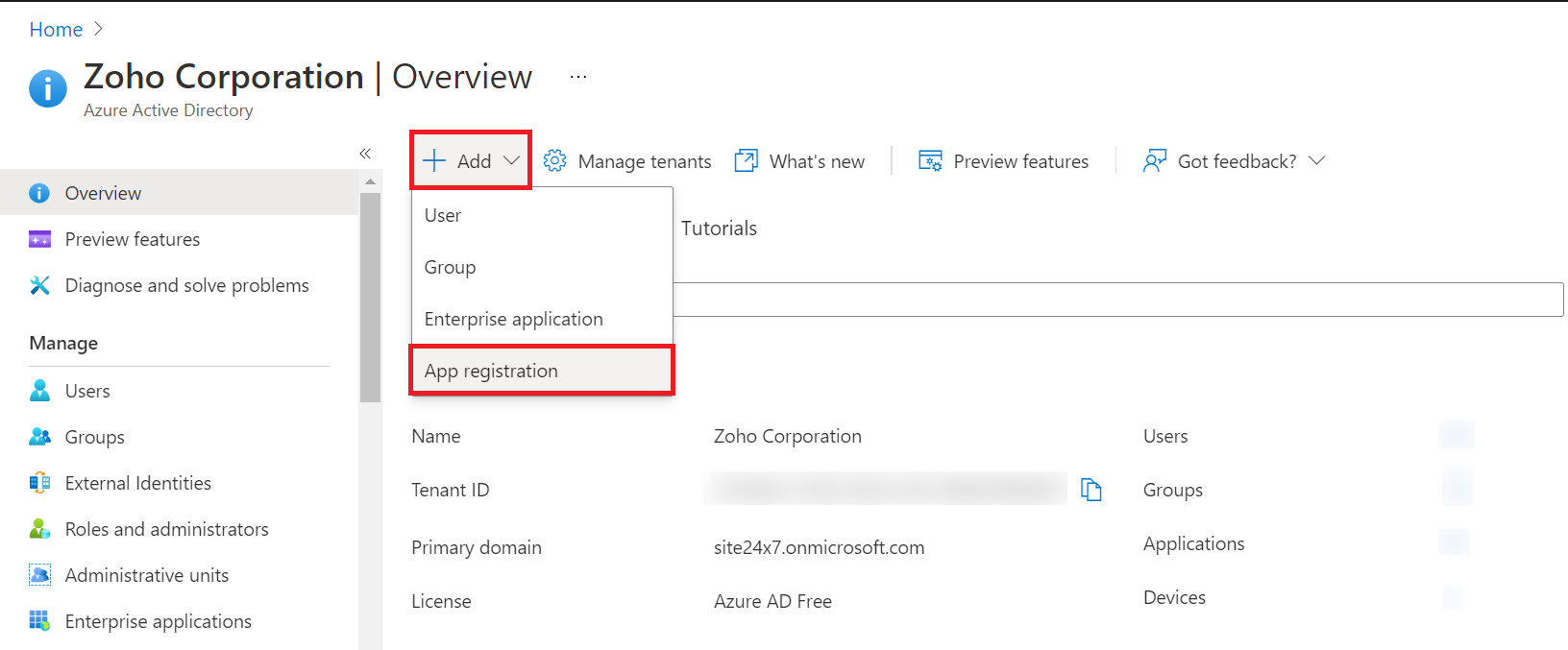Image resolution: width=1568 pixels, height=650 pixels.
Task: Collapse the sidebar with the double chevron
Action: coord(365,154)
